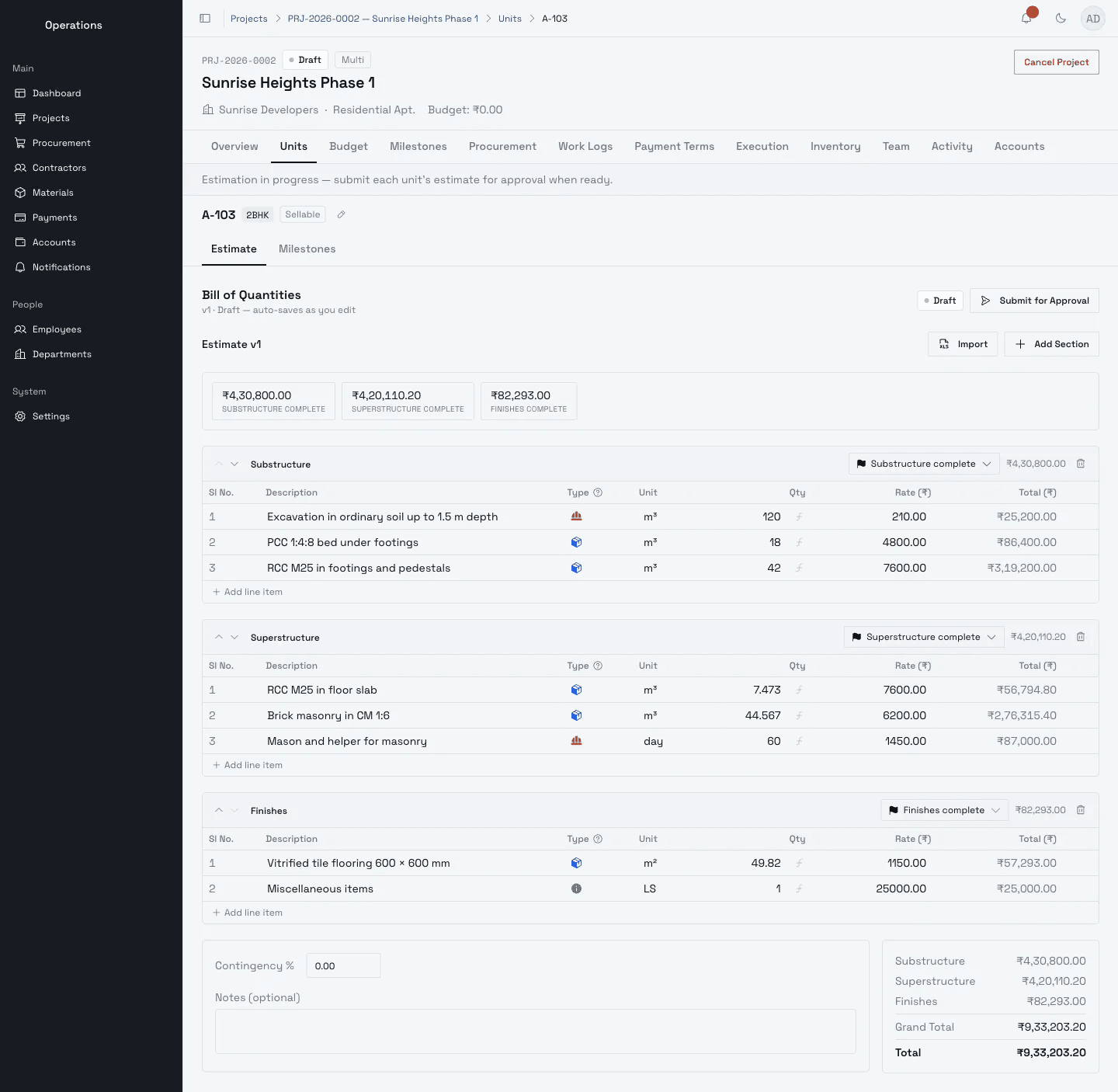The height and width of the screenshot is (1092, 1118).
Task: Open Superstructure complete milestone dropdown
Action: click(924, 637)
